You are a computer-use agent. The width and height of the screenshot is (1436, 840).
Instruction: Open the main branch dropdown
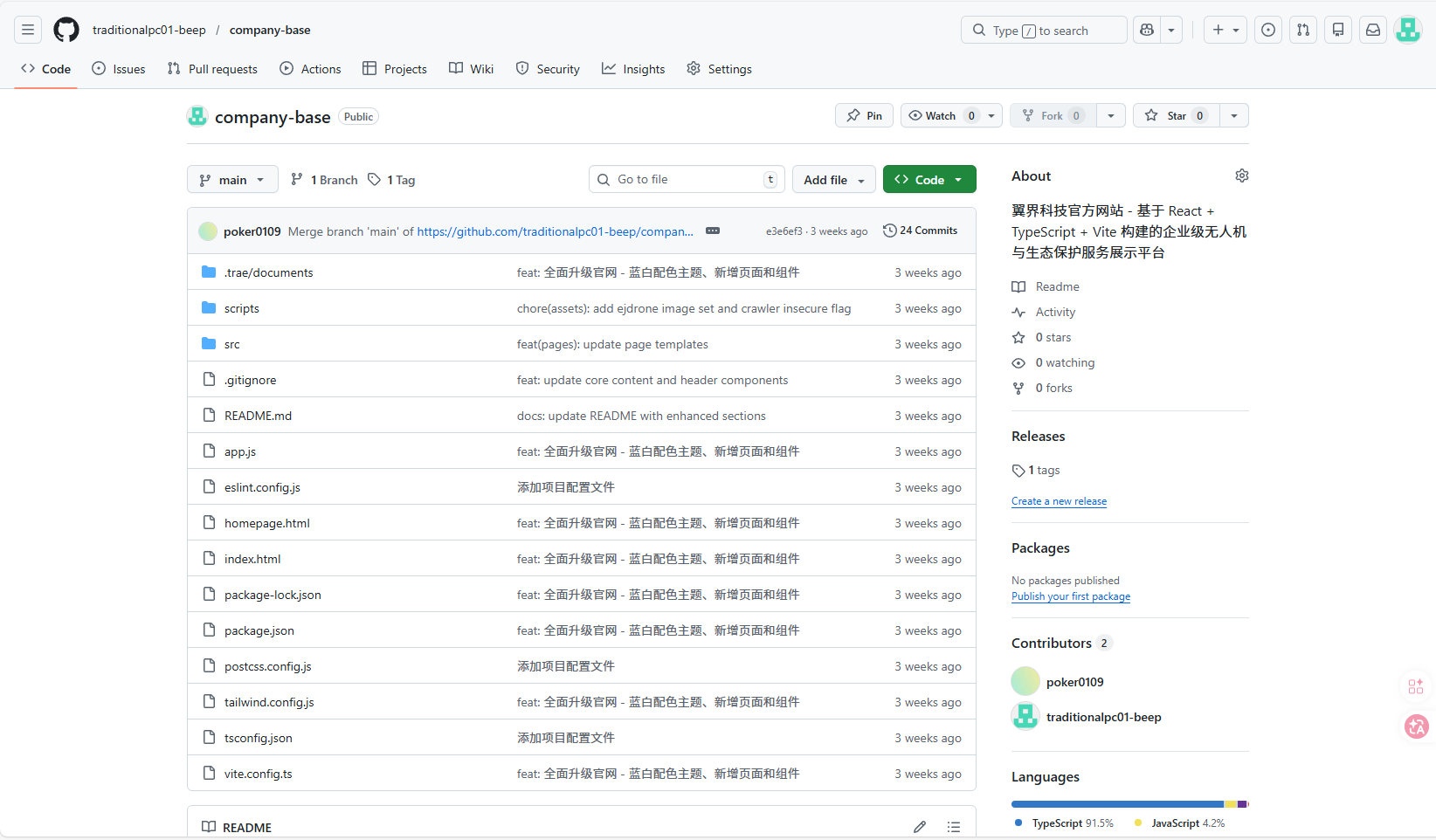point(232,180)
